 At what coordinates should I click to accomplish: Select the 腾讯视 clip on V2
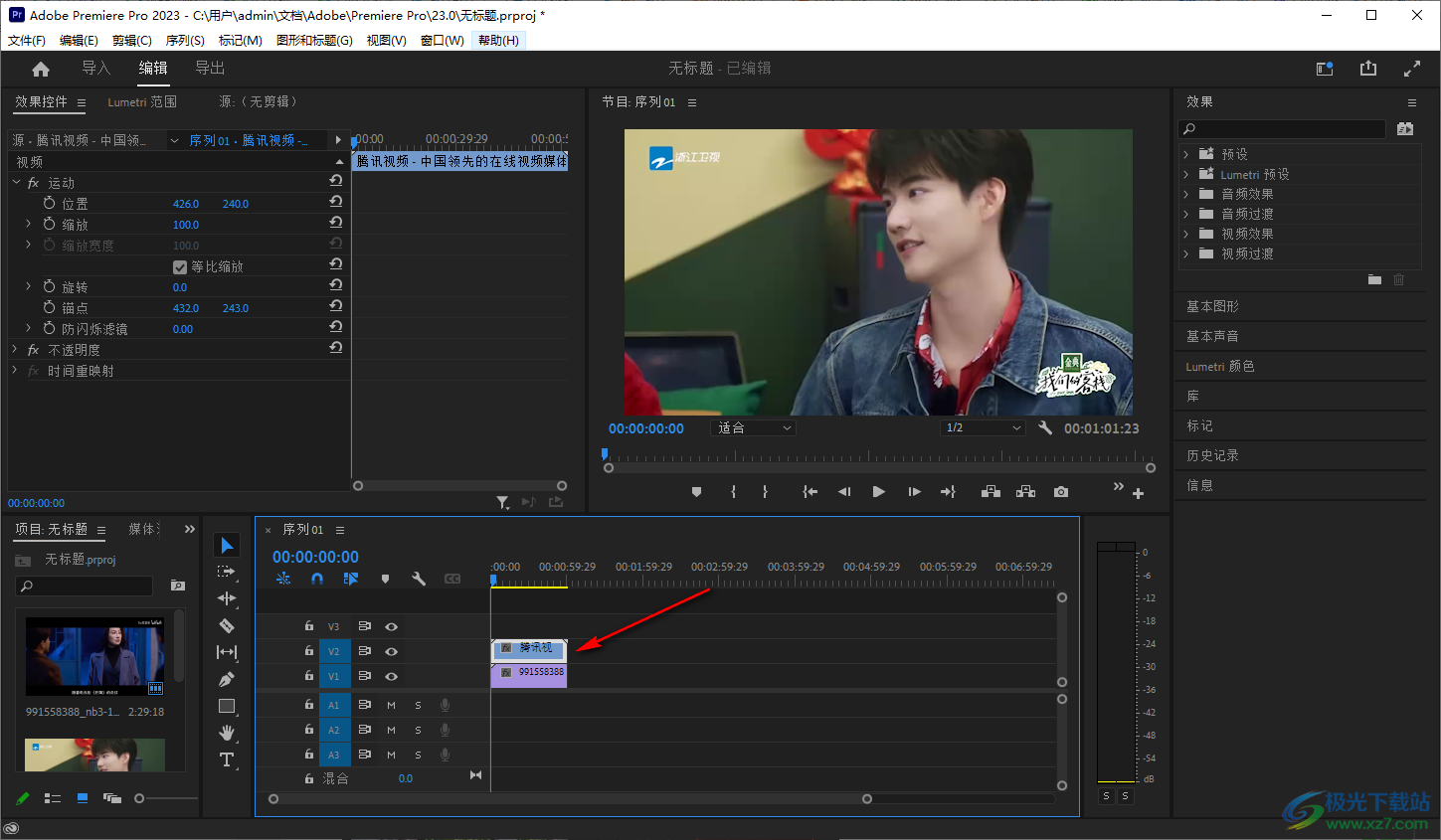pyautogui.click(x=529, y=651)
